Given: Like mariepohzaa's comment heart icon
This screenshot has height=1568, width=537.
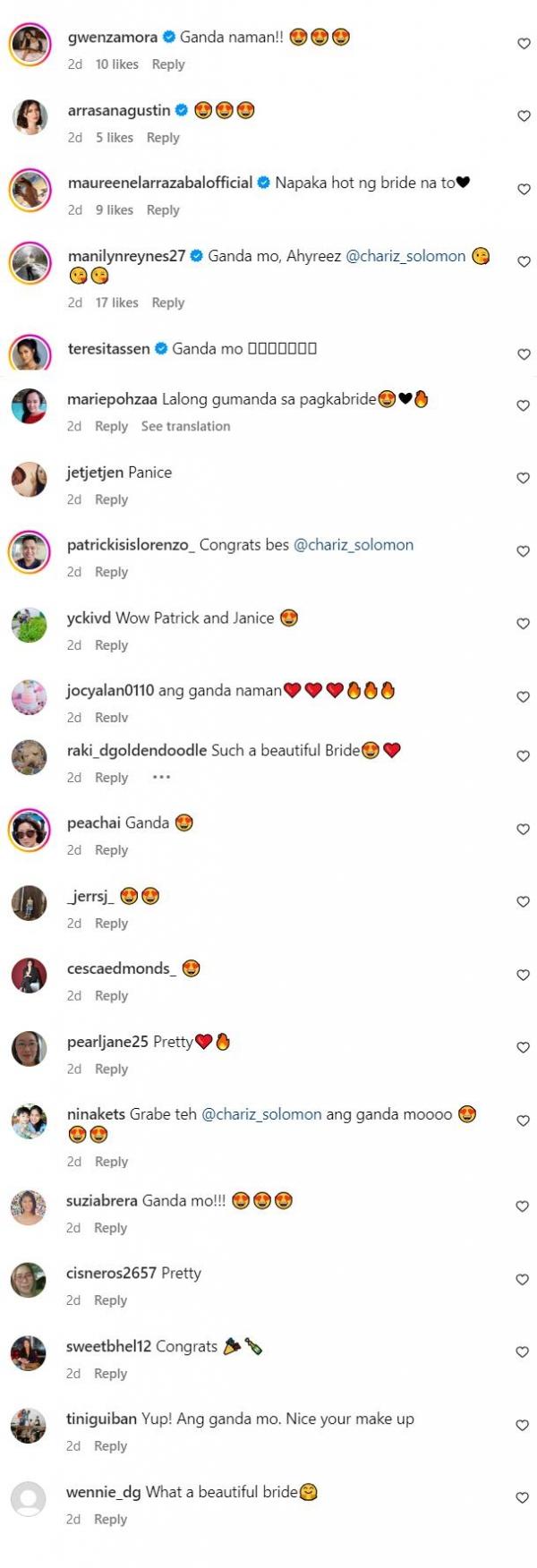Looking at the screenshot, I should point(524,405).
